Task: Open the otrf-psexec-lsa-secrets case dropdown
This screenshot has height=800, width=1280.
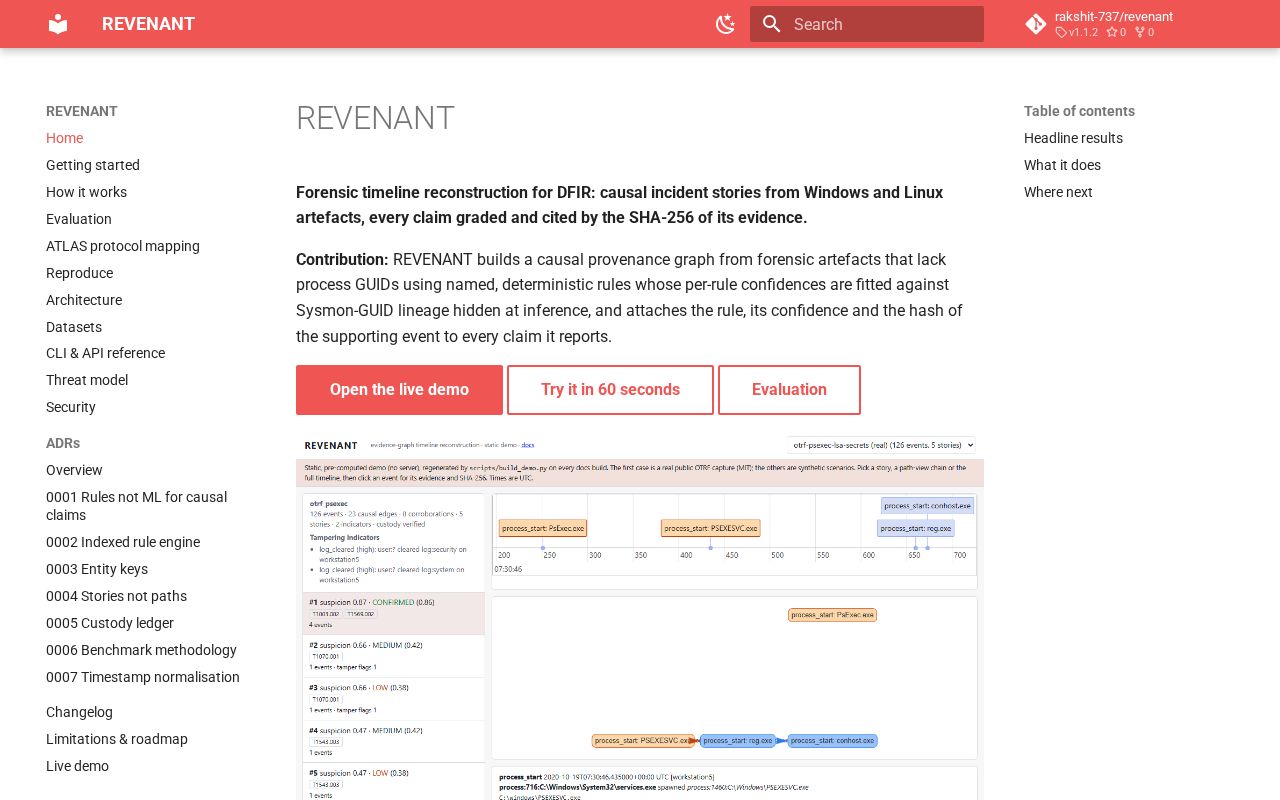Action: pos(881,445)
